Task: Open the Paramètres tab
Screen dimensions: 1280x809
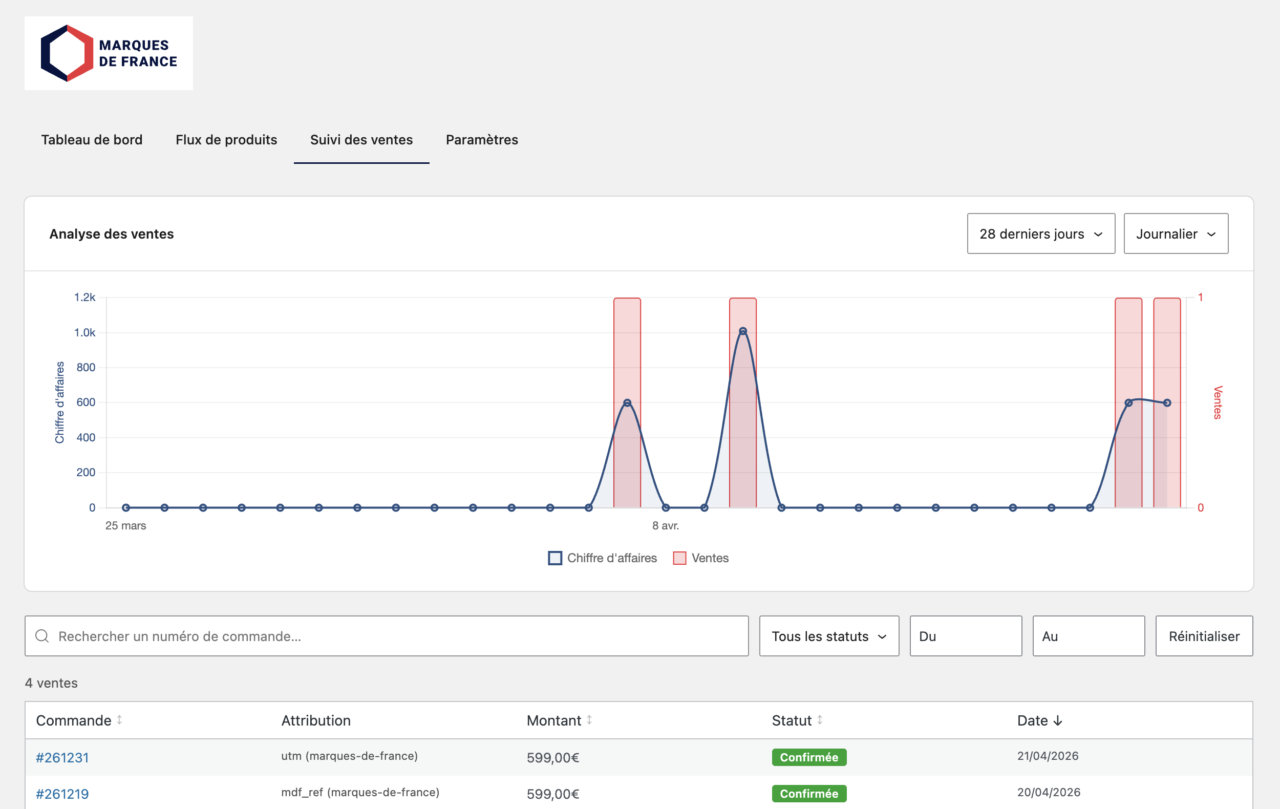Action: point(482,140)
